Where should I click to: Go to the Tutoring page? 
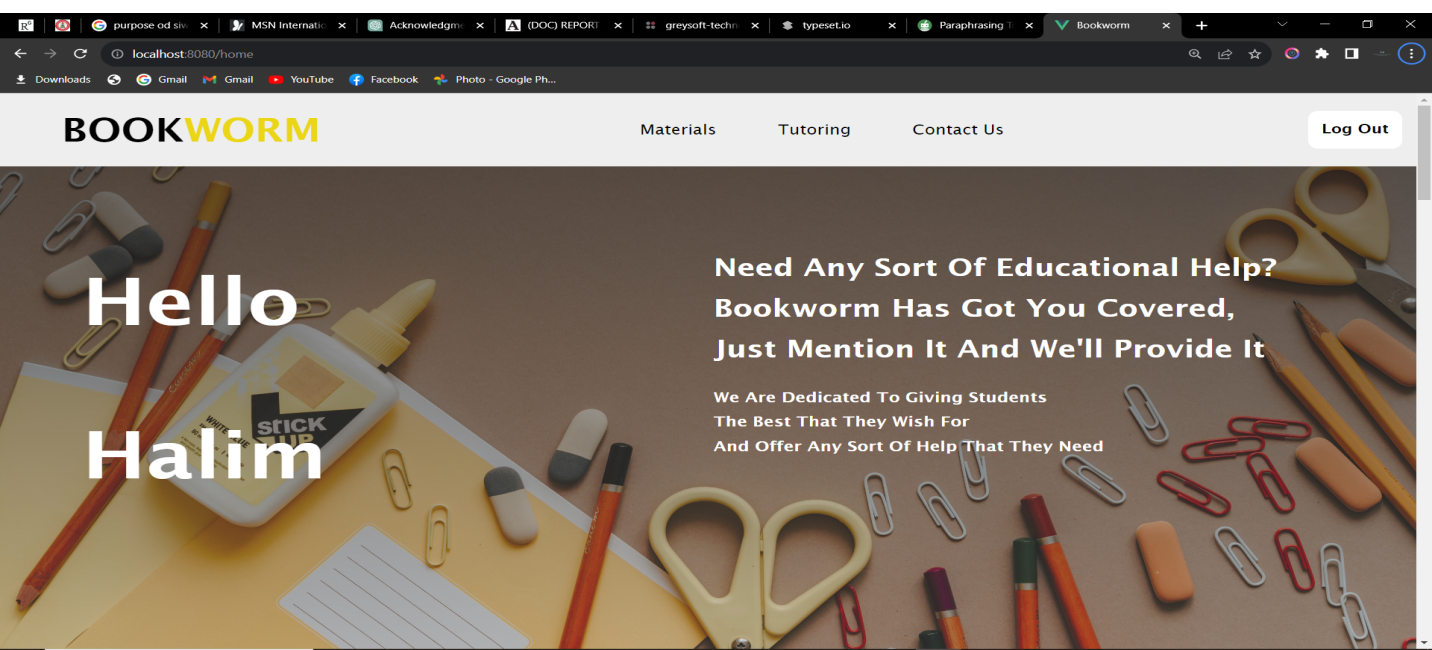coord(814,130)
